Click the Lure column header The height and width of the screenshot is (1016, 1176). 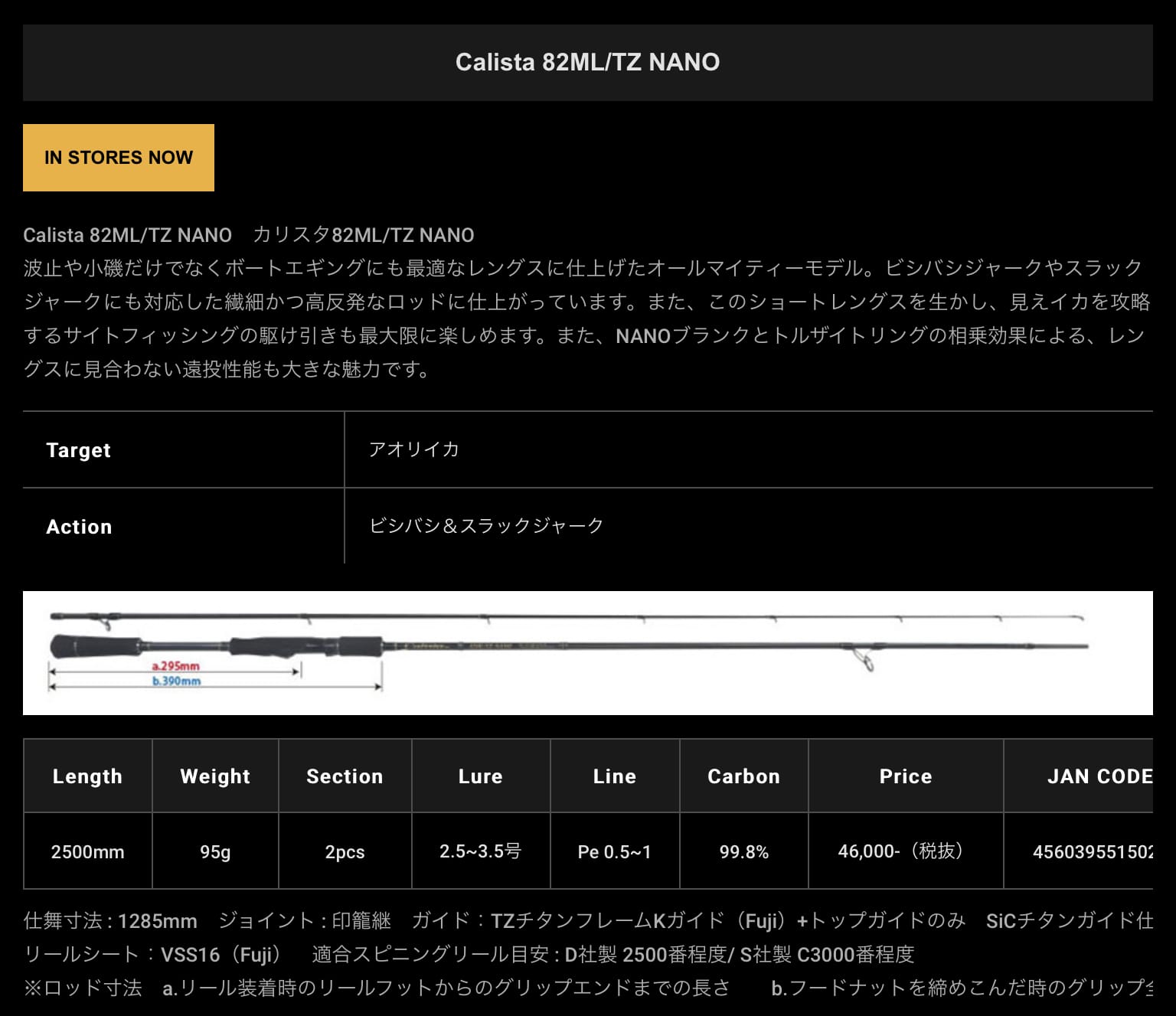481,776
